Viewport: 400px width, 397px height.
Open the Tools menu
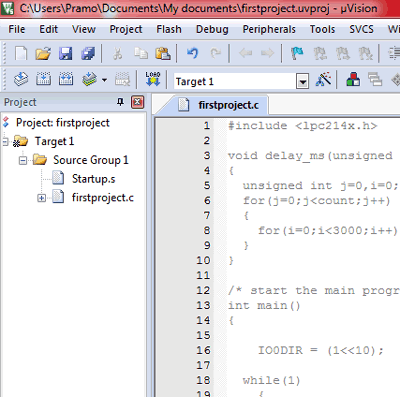pyautogui.click(x=322, y=29)
